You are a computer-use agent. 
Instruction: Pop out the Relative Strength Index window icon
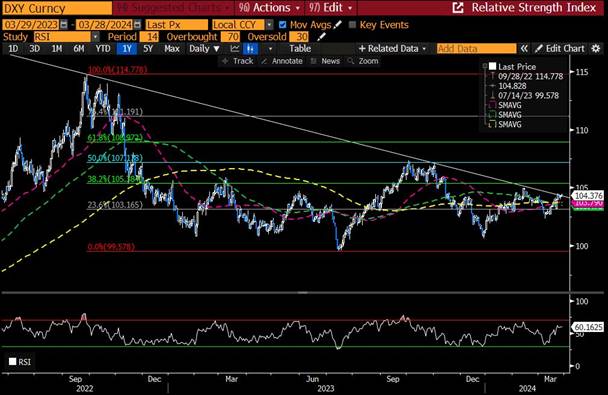click(x=458, y=7)
